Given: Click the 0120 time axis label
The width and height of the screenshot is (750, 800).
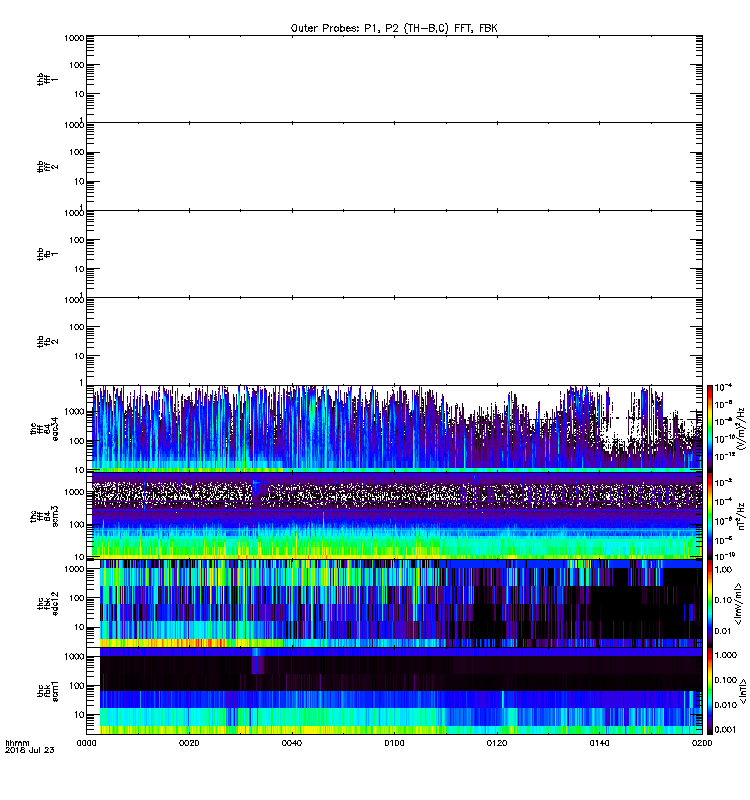Looking at the screenshot, I should 497,743.
